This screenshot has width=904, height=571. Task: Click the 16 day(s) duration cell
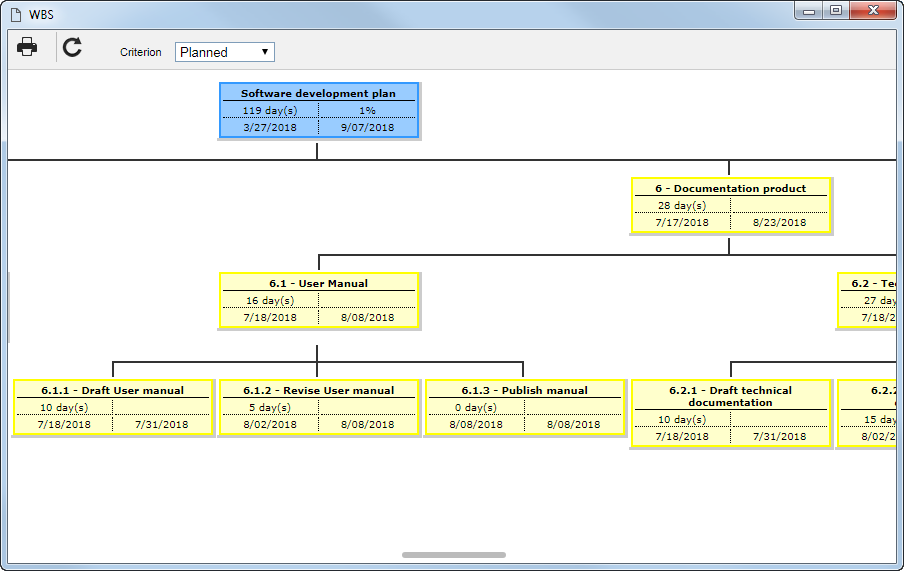point(270,300)
